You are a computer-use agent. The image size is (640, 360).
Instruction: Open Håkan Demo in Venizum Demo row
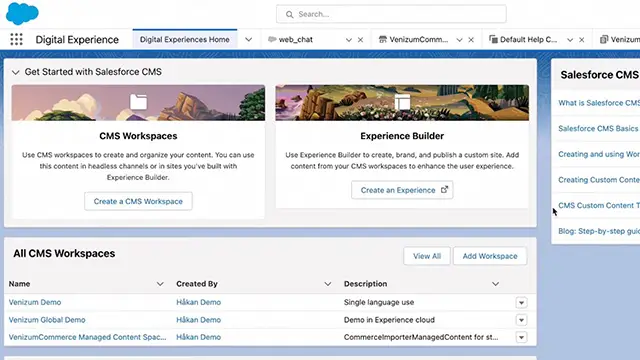click(198, 302)
